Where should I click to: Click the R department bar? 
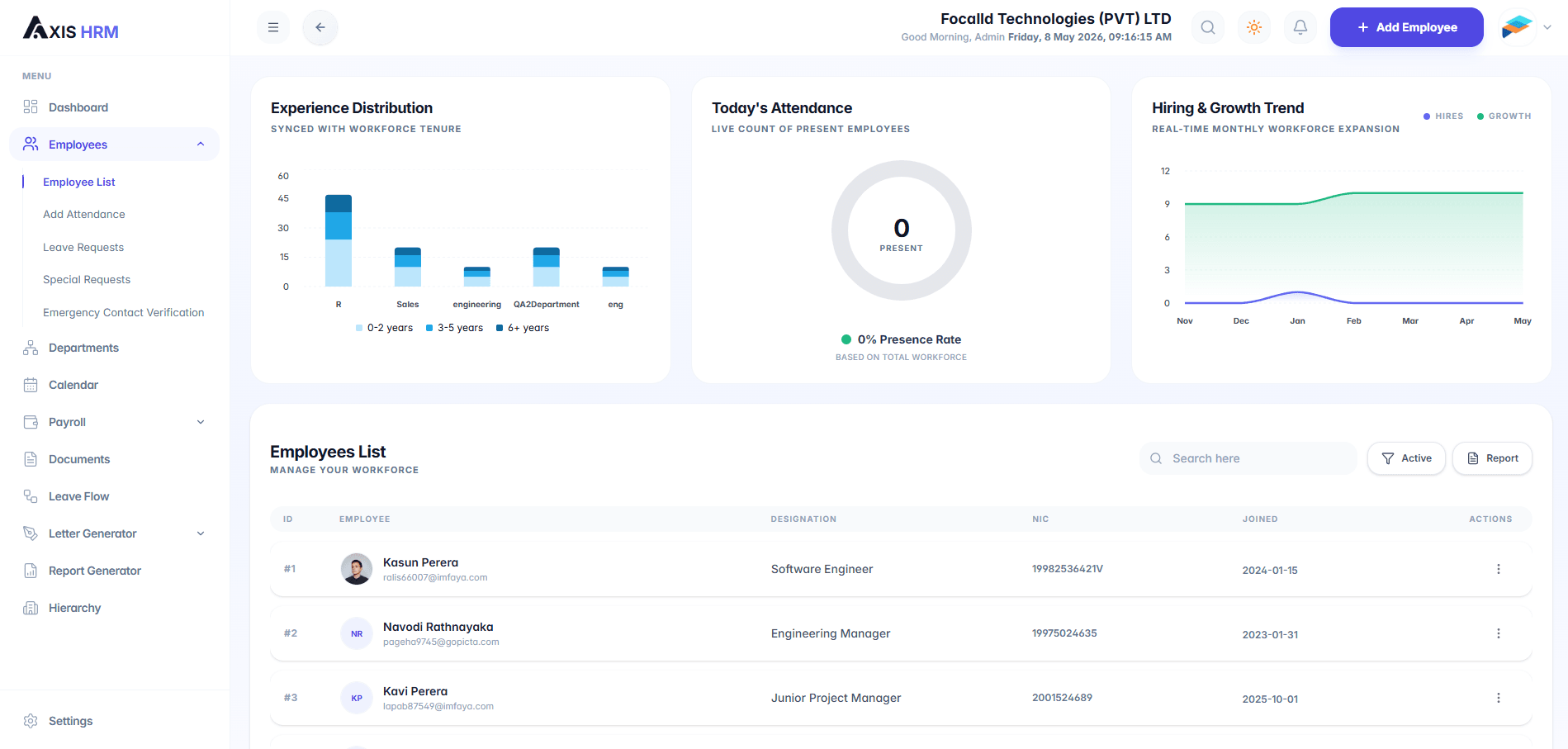pyautogui.click(x=339, y=240)
